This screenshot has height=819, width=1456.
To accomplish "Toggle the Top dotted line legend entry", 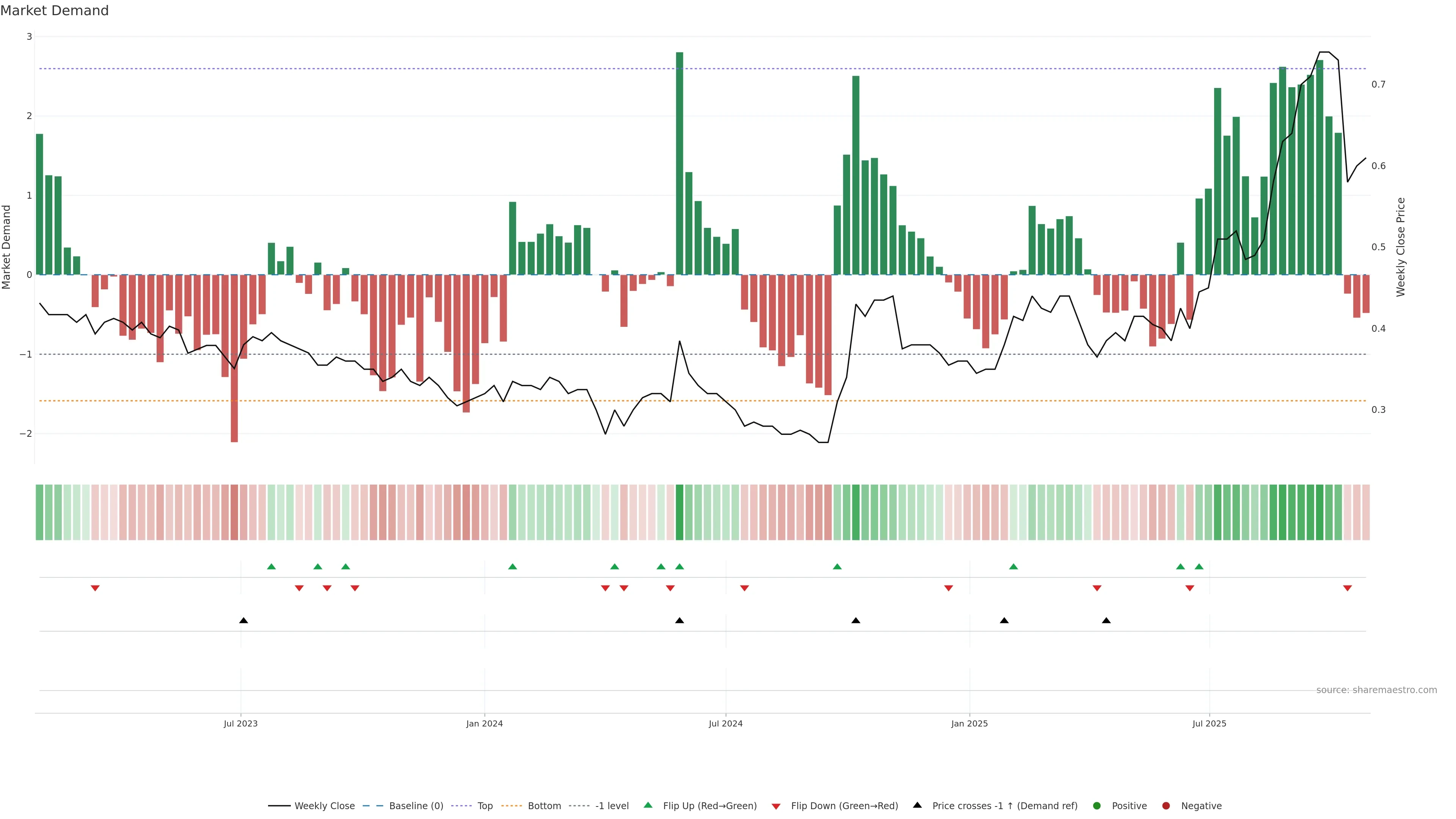I will [485, 805].
